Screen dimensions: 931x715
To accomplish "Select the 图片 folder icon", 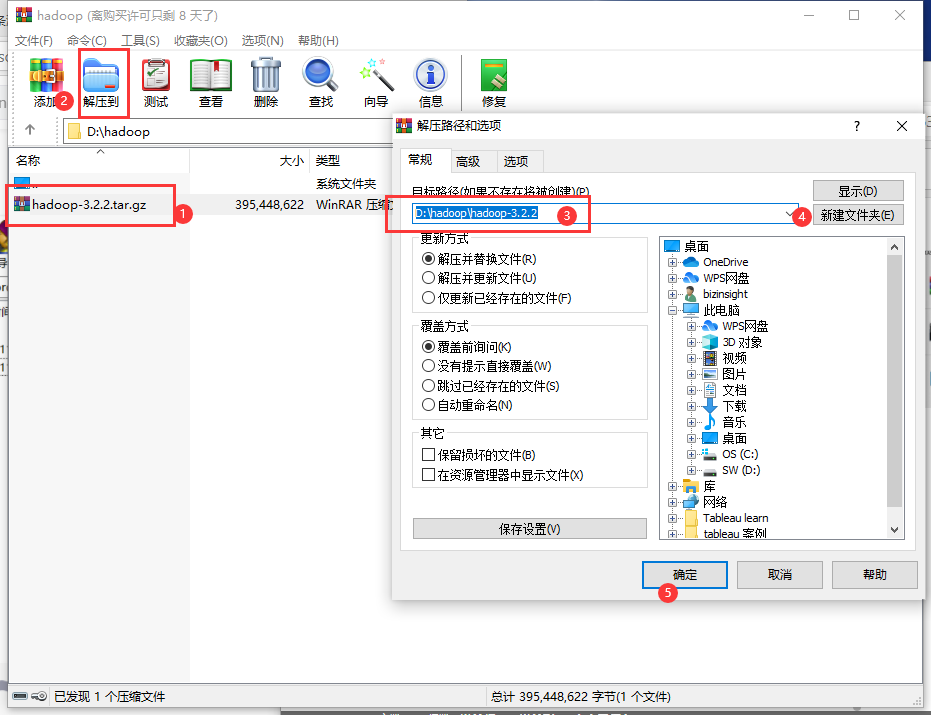I will coord(710,374).
